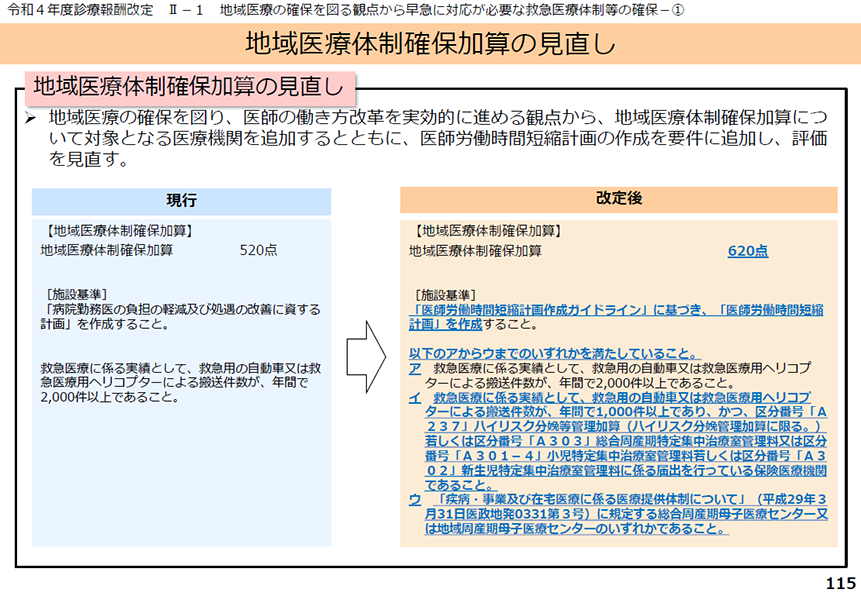
Task: Select the 改定後 column header
Action: coord(619,199)
